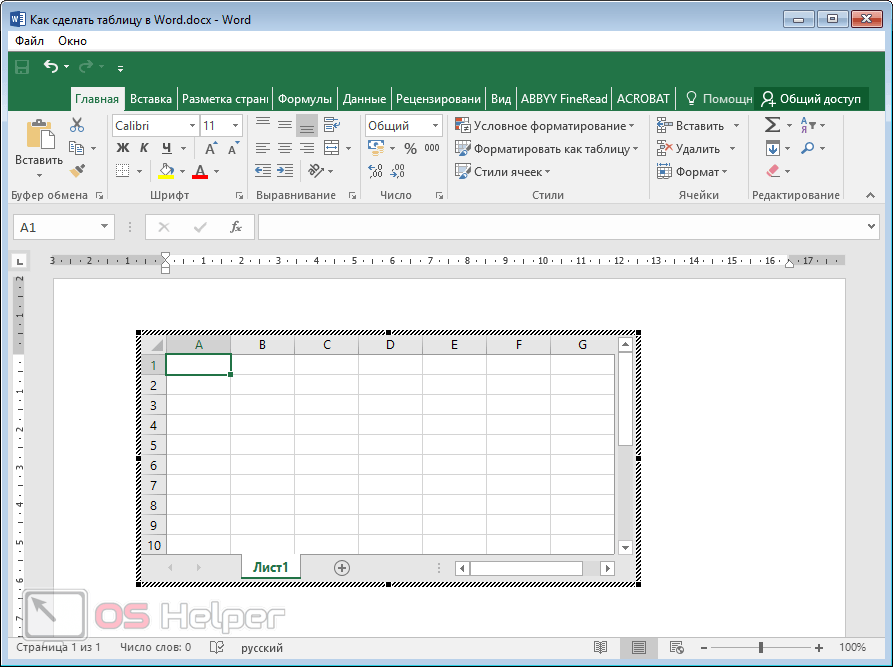Image resolution: width=893 pixels, height=667 pixels.
Task: Click the percent style icon
Action: (x=410, y=148)
